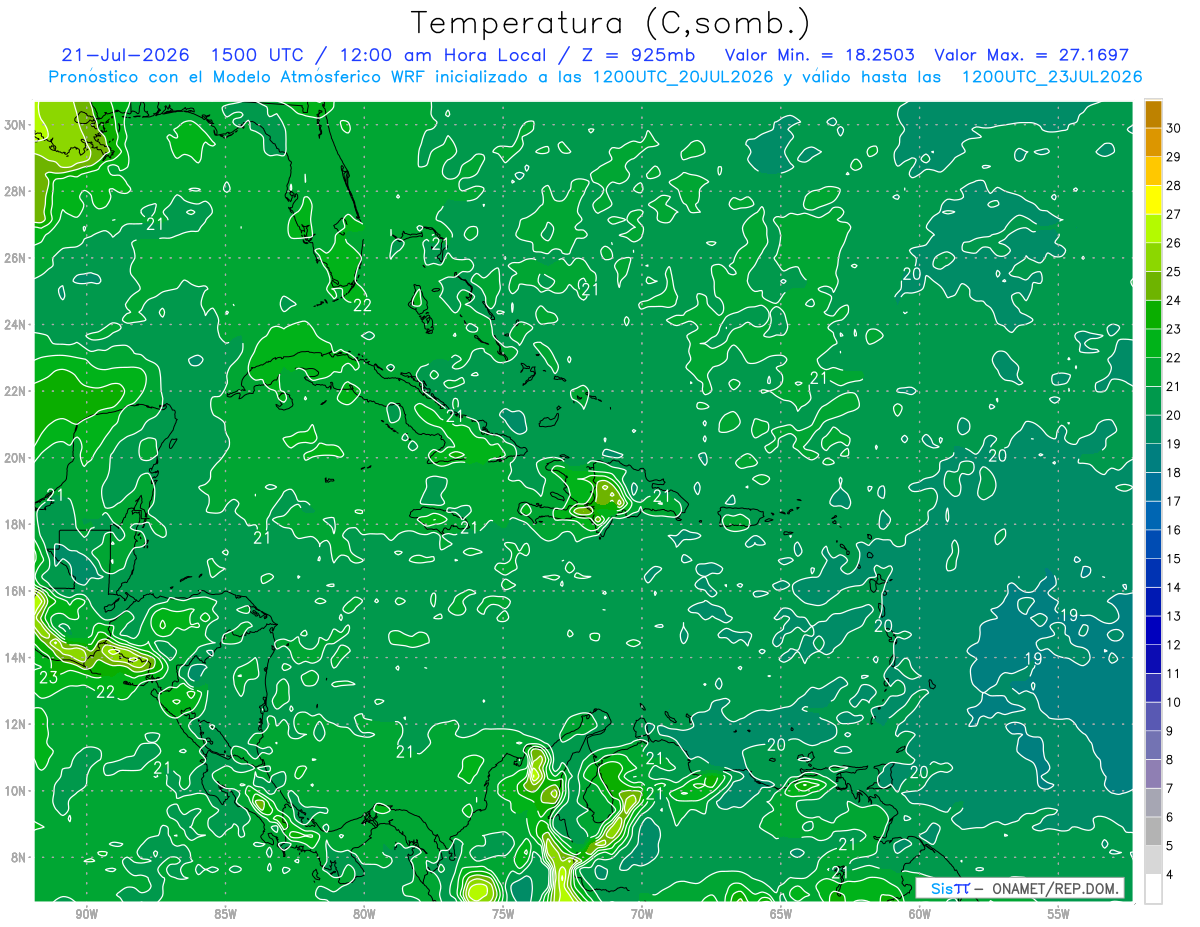Click the "22N" latitude axis label
The width and height of the screenshot is (1200, 927).
[x=16, y=391]
